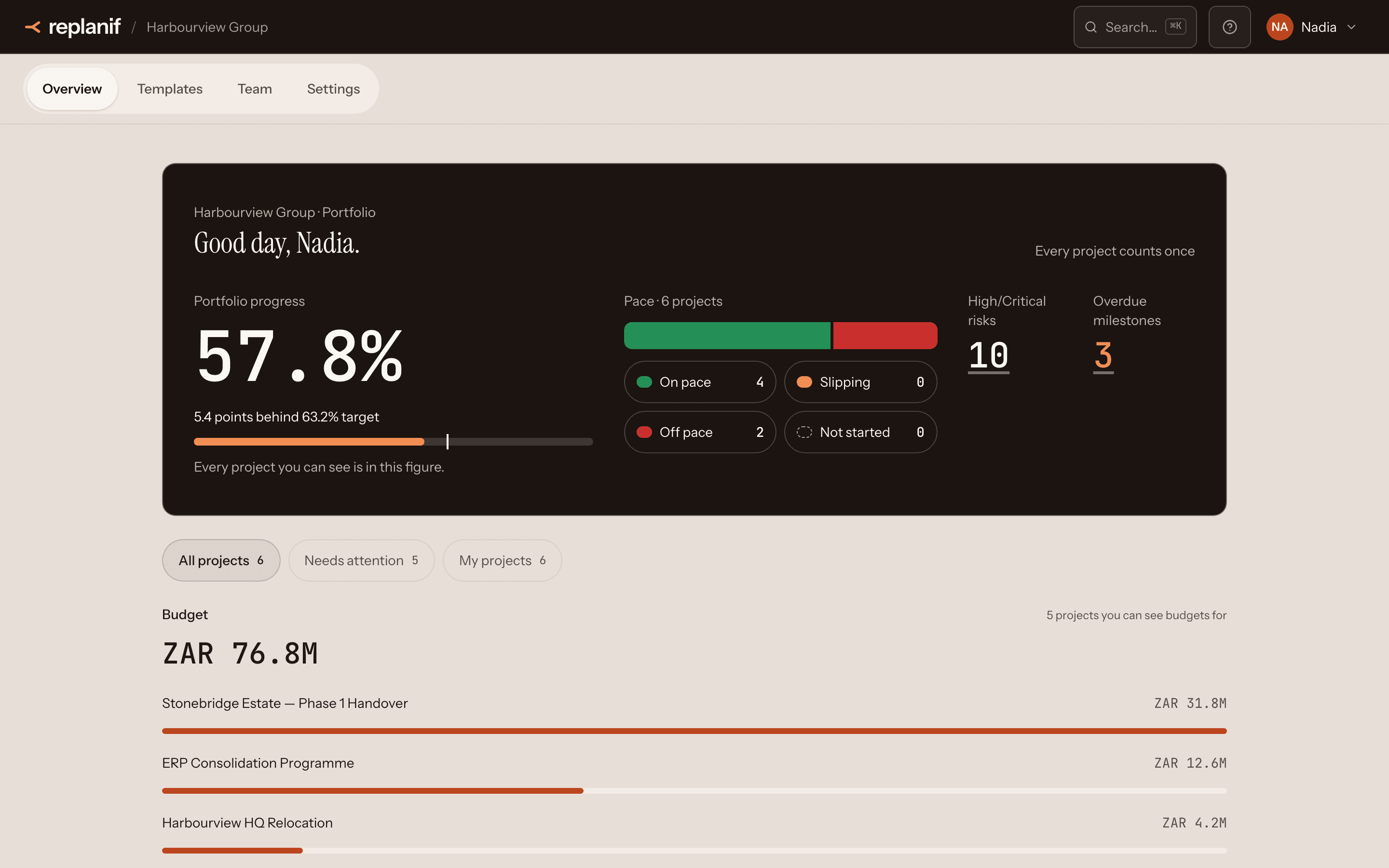This screenshot has height=868, width=1389.
Task: Click the "Good day, Nadia." heading
Action: coord(277,244)
